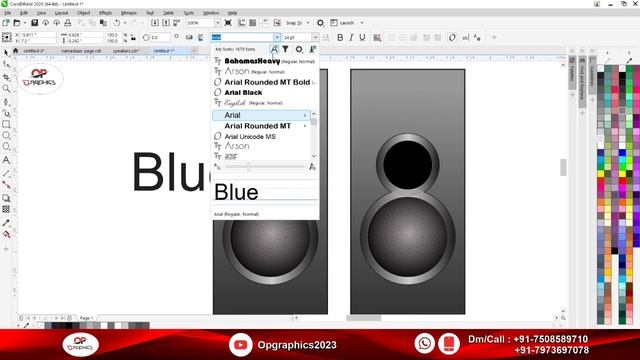Click the Home welcome screen icon
Screen dimensions: 640x360
pos(16,51)
